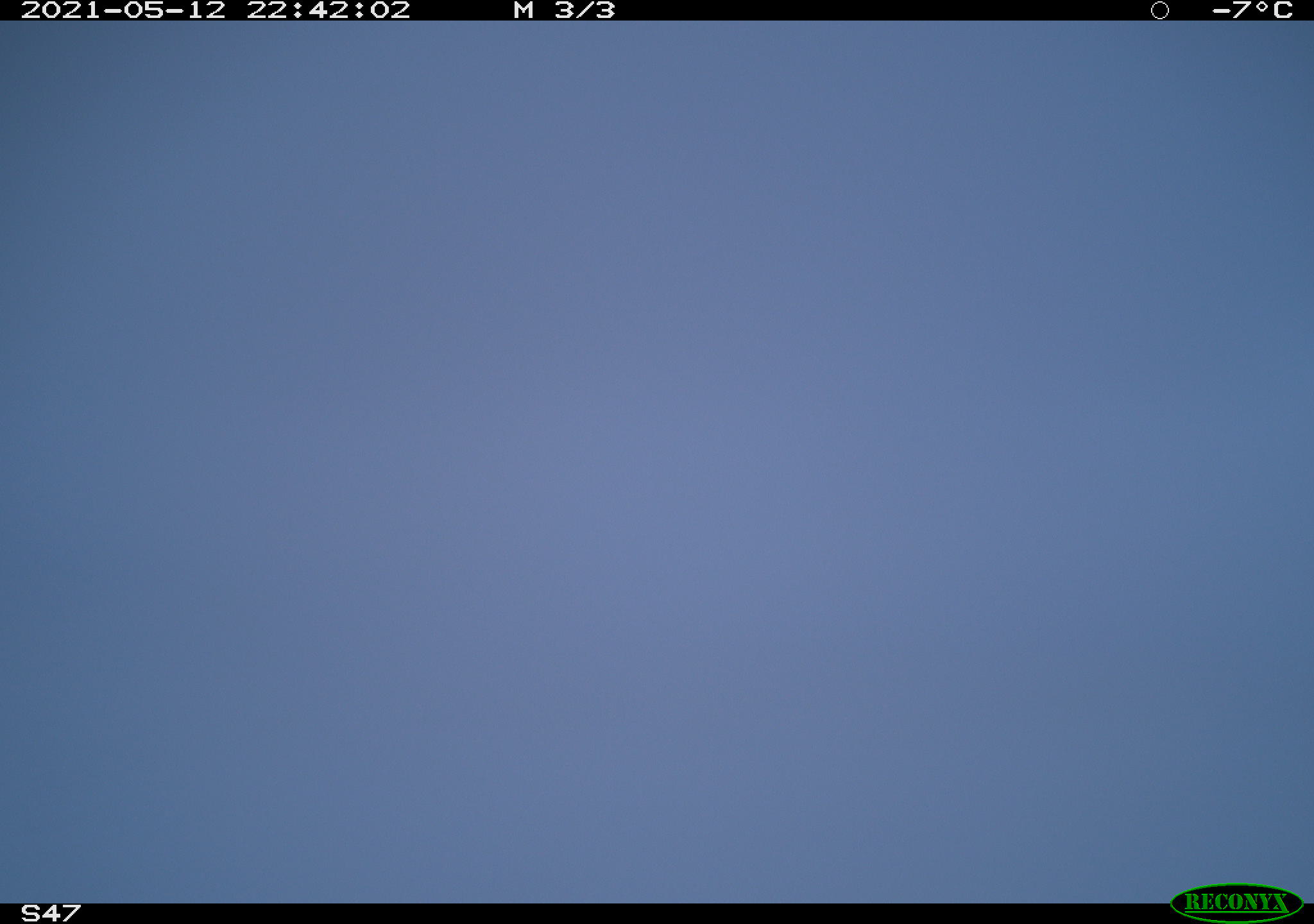
Task: Click the month 05 in date
Action: click(144, 10)
